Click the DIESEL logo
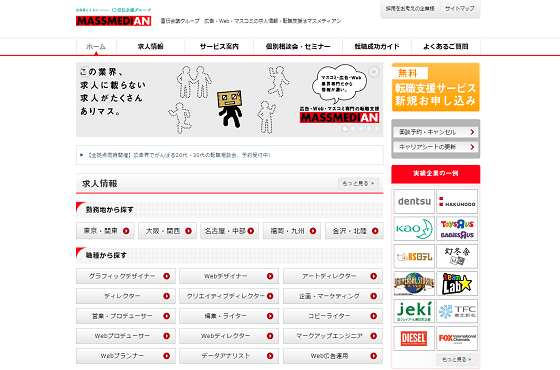The height and width of the screenshot is (370, 560). pos(414,339)
